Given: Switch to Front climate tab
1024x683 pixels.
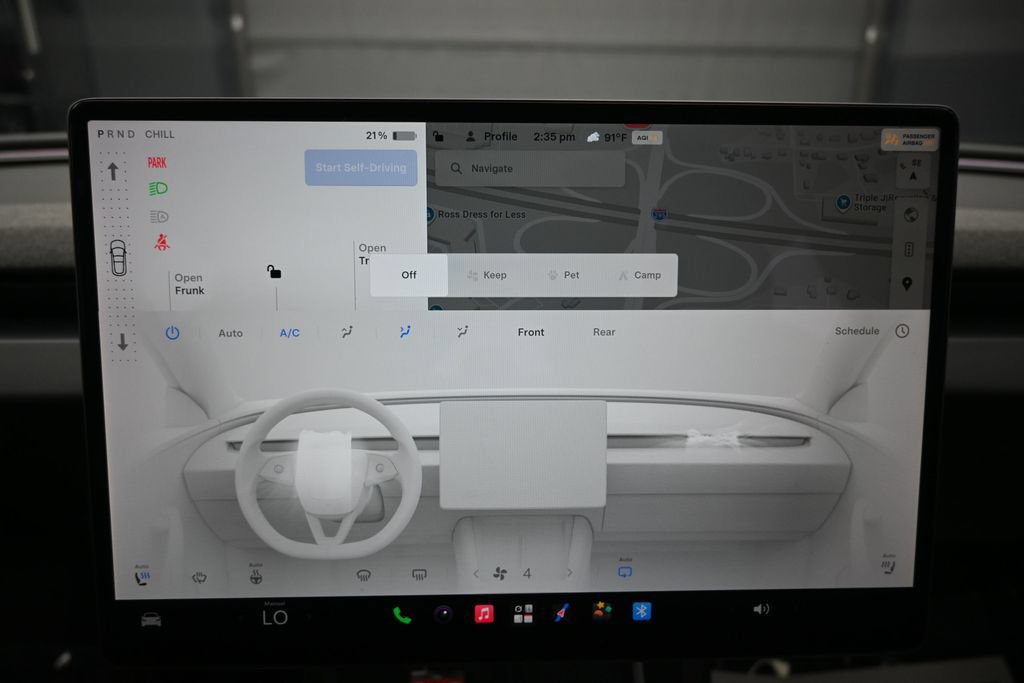Looking at the screenshot, I should 531,332.
